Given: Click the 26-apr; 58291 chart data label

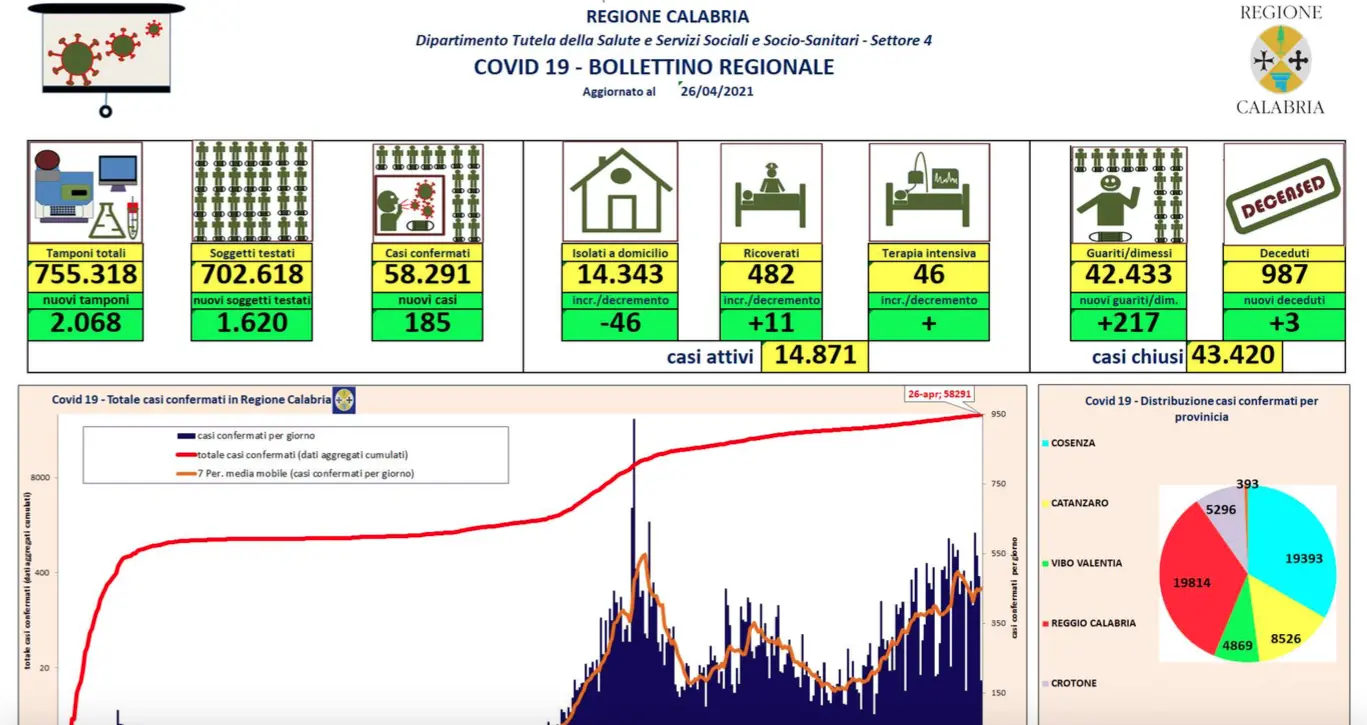Looking at the screenshot, I should click(x=940, y=395).
